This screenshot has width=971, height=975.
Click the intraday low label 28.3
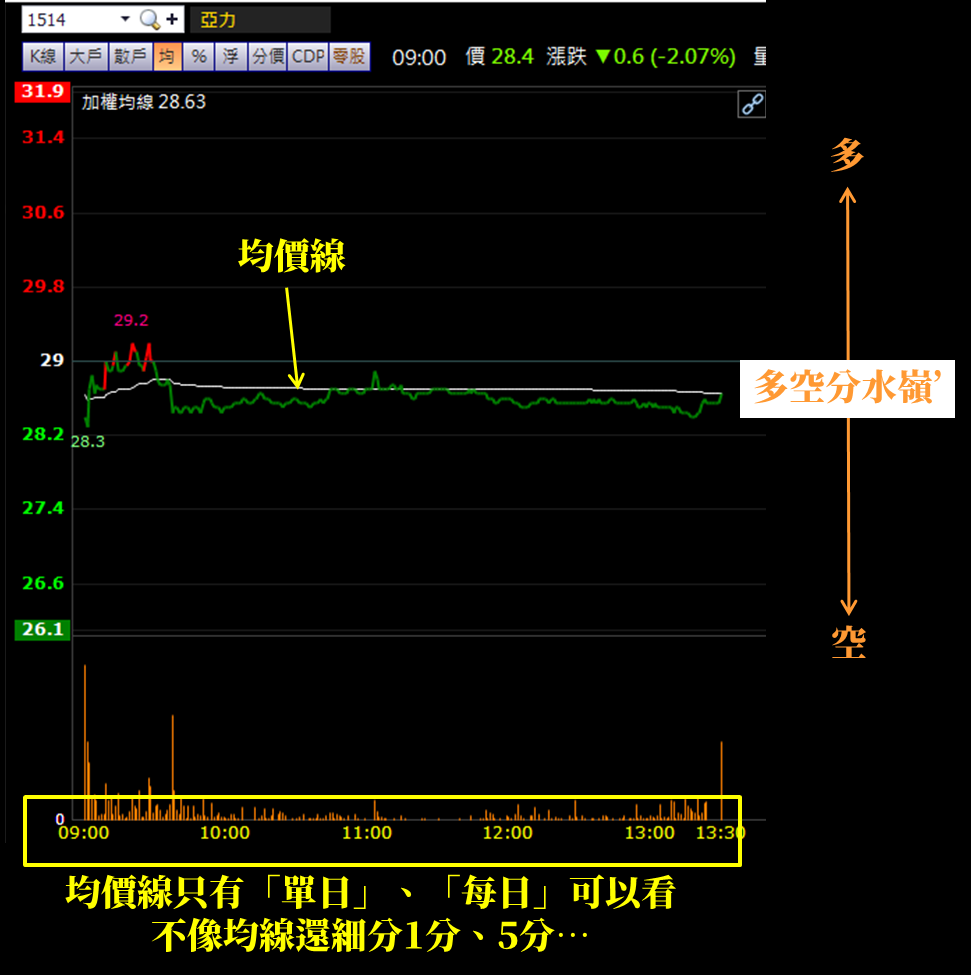[88, 441]
